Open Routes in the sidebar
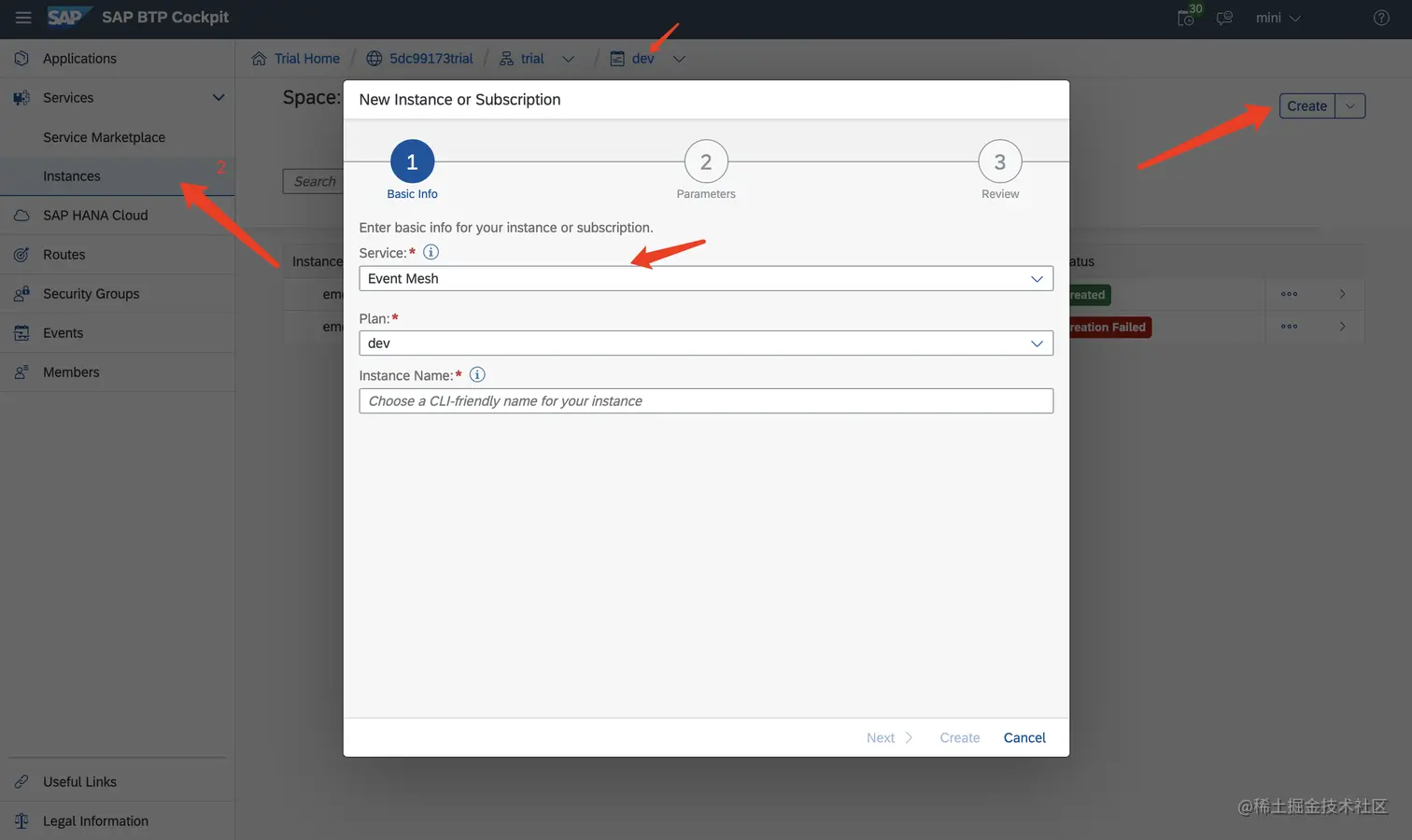The height and width of the screenshot is (840, 1412). 117,255
